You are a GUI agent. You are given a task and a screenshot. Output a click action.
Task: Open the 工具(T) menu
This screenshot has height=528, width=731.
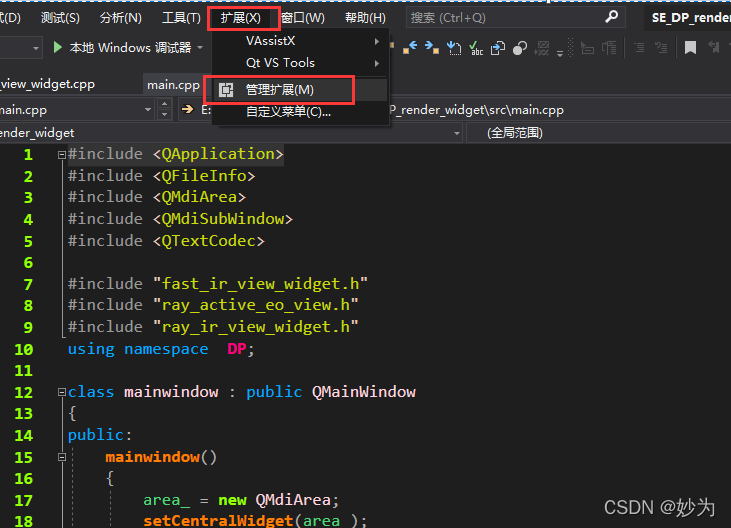tap(181, 18)
